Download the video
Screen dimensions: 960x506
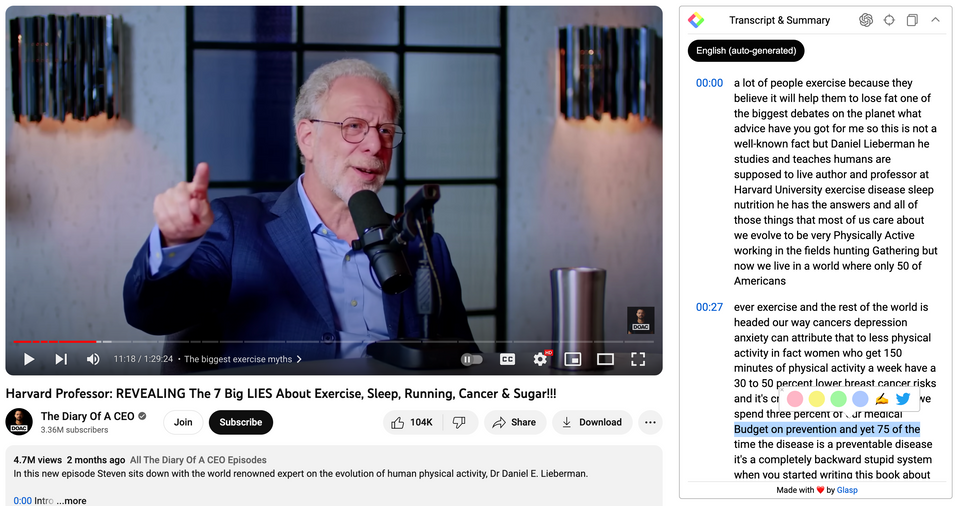(x=592, y=423)
